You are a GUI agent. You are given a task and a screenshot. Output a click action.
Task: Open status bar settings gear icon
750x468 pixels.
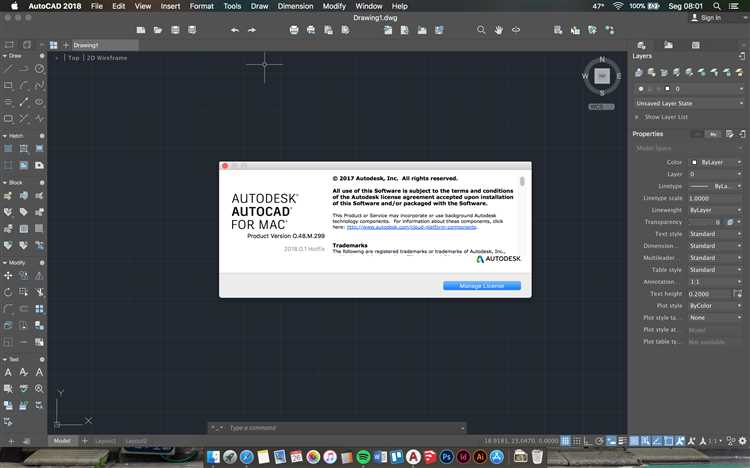pos(742,441)
